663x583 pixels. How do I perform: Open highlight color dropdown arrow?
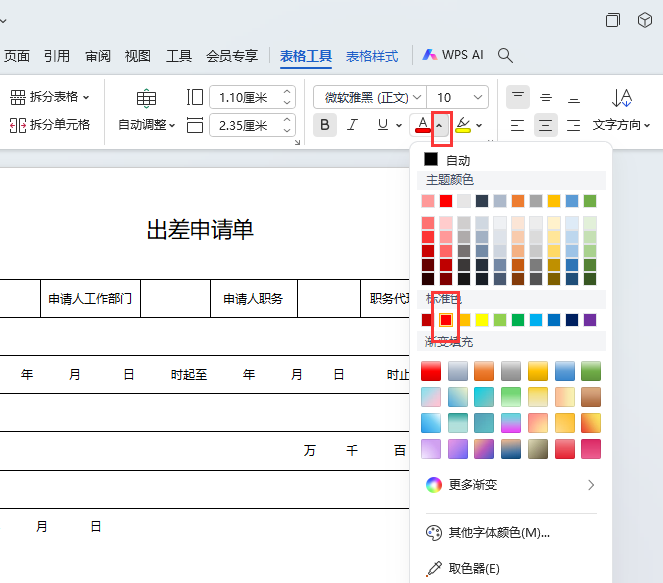(479, 125)
